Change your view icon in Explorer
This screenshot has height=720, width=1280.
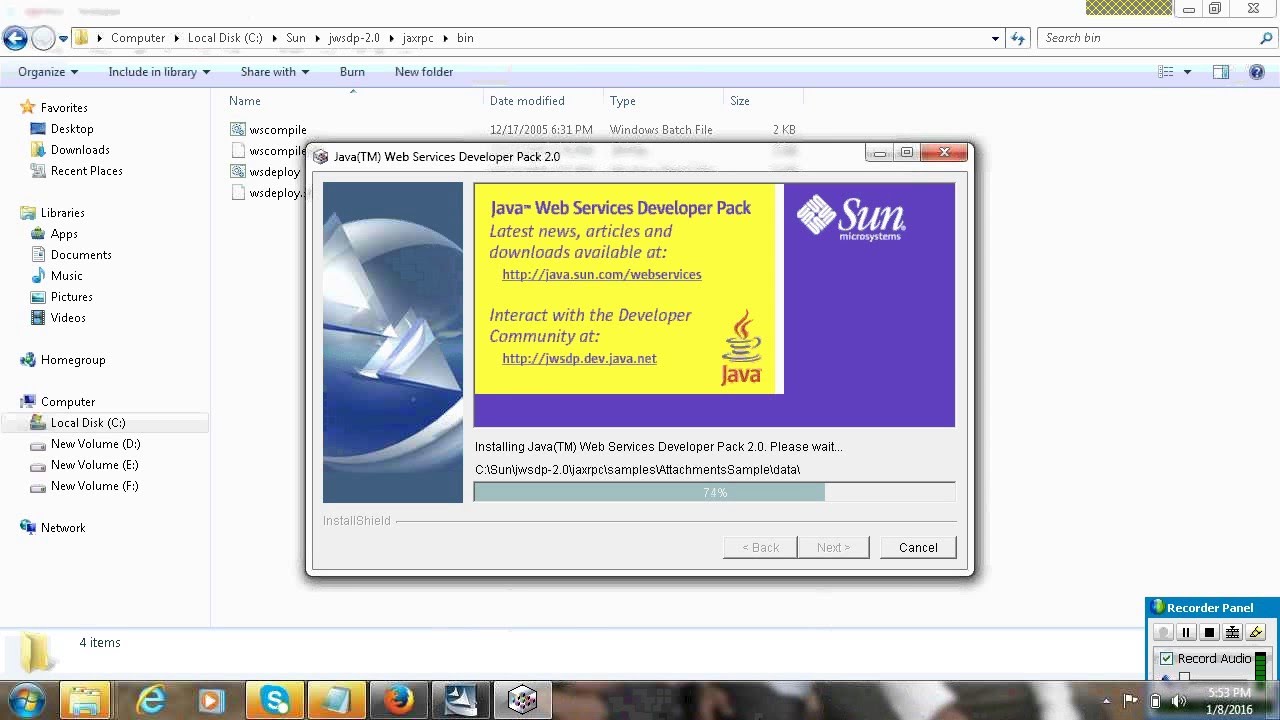pos(1165,72)
